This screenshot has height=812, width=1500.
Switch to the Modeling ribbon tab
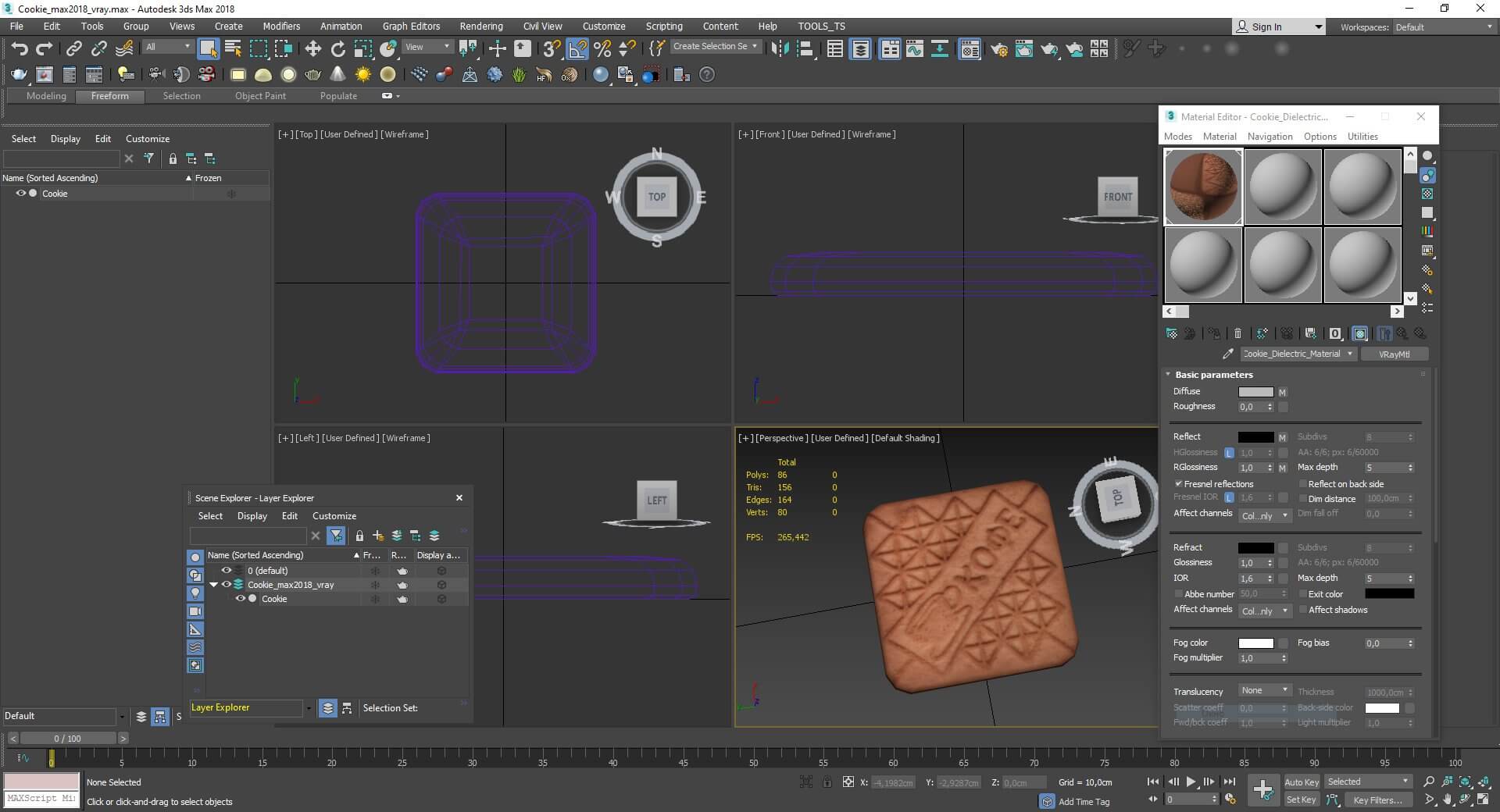(46, 96)
